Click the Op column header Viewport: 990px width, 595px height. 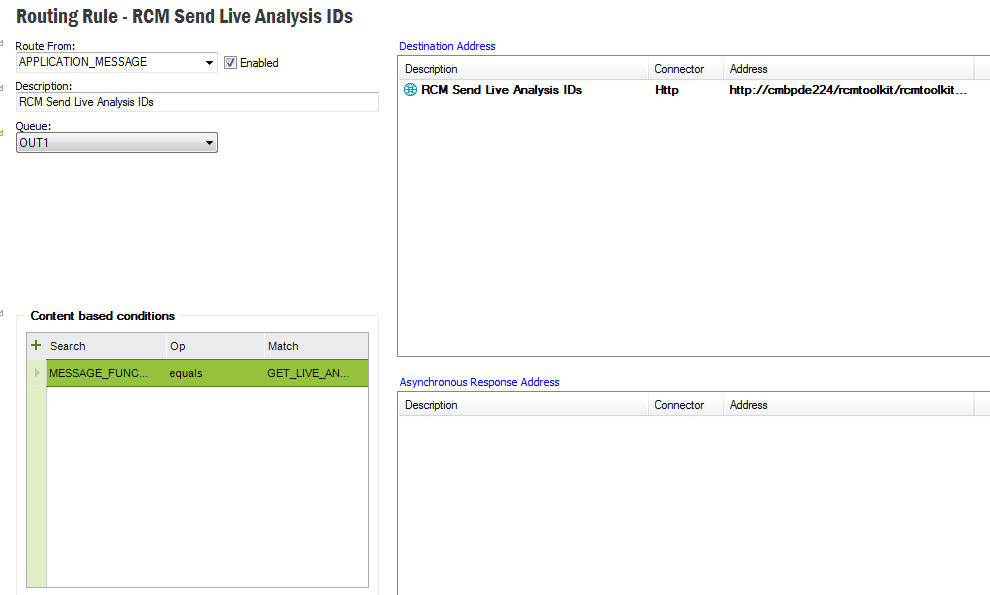pyautogui.click(x=213, y=346)
